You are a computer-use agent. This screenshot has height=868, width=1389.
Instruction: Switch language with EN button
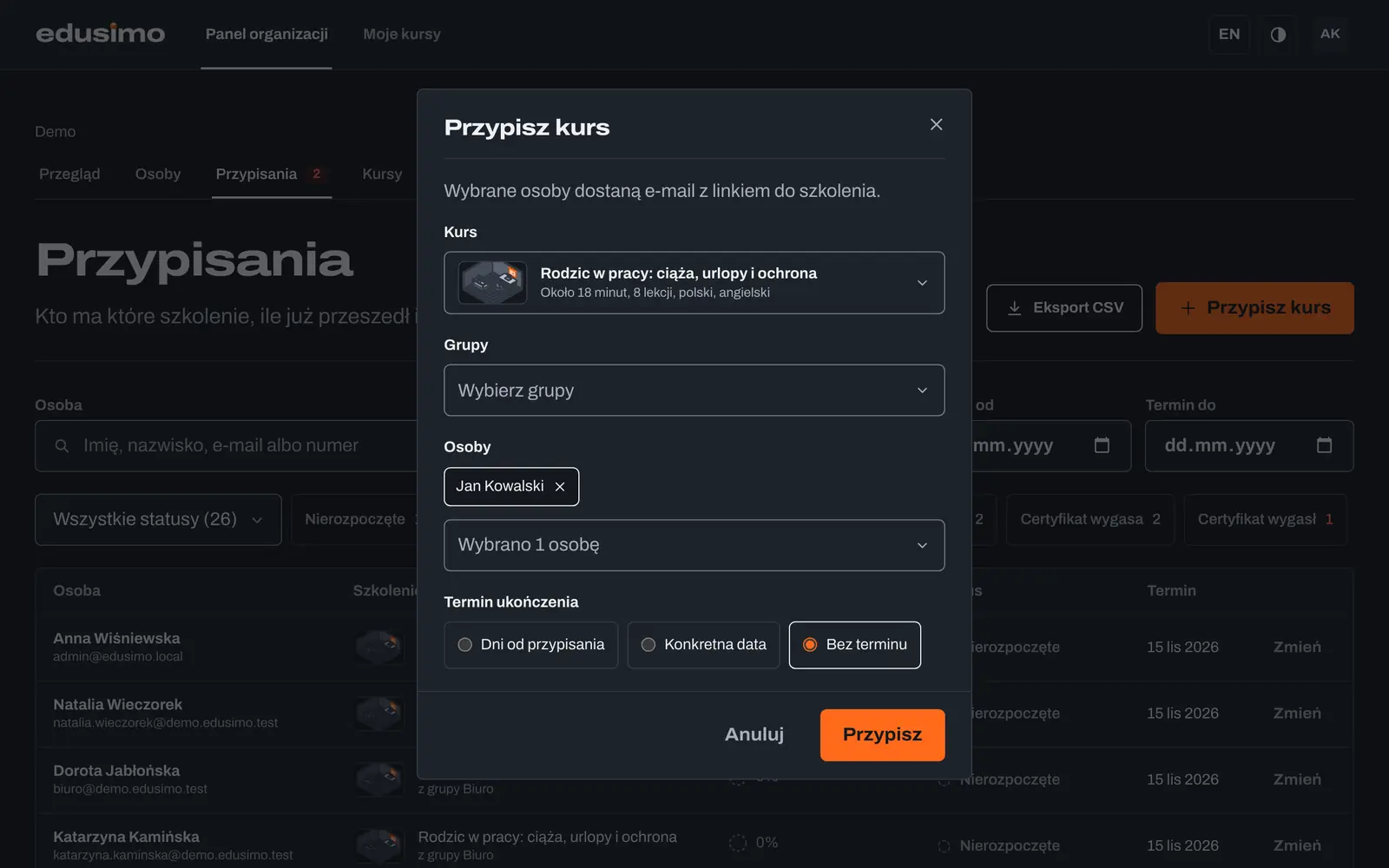(x=1229, y=34)
